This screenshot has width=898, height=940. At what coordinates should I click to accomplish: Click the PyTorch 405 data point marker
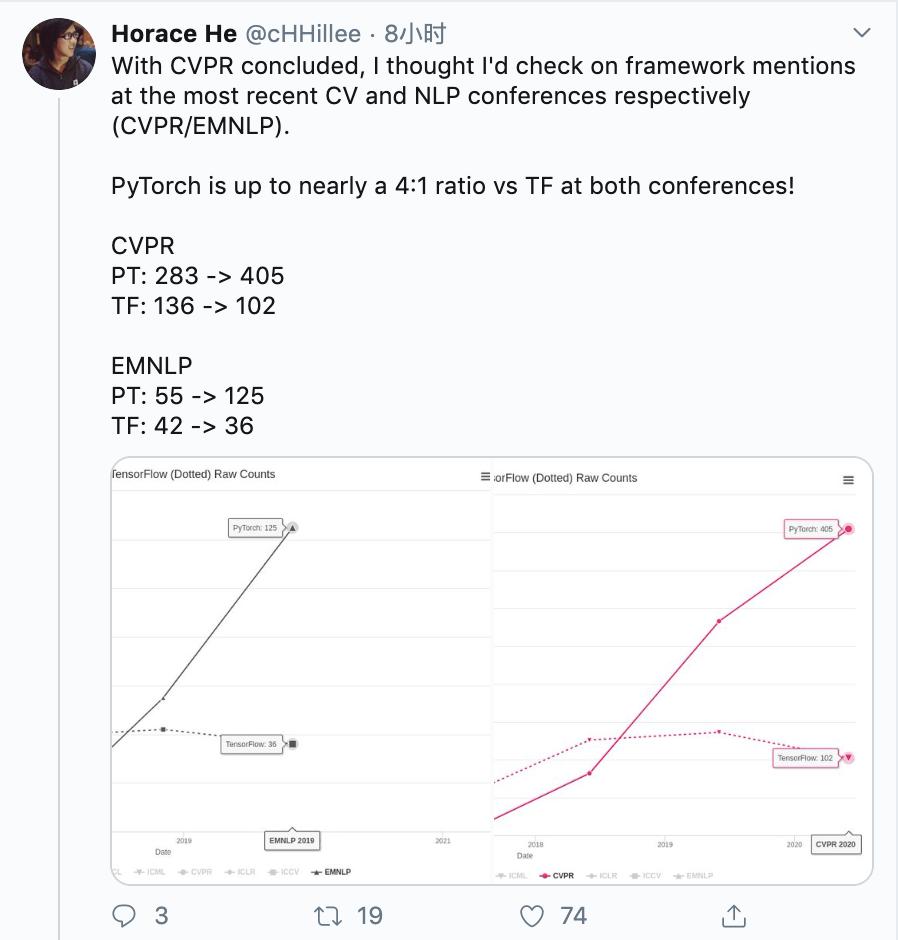(849, 528)
